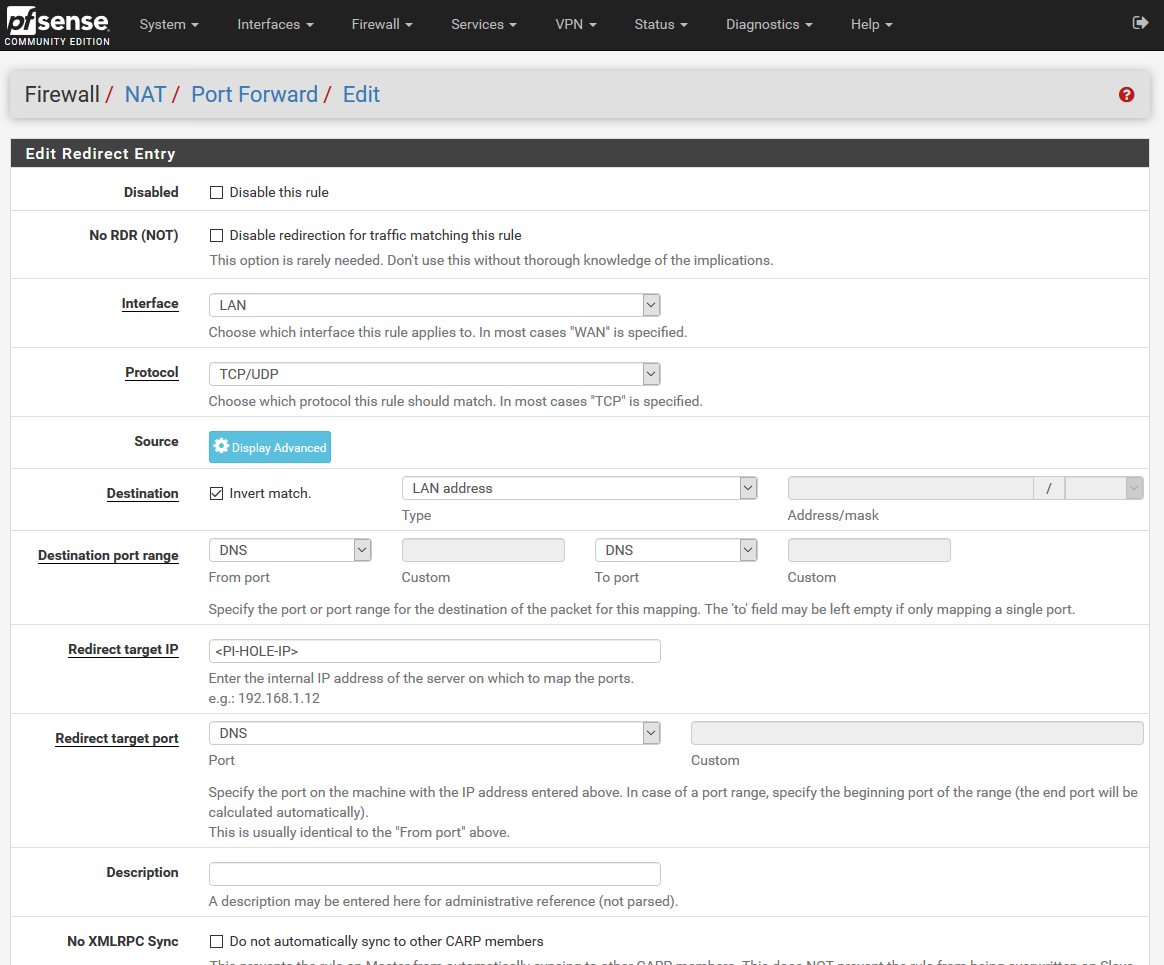Click the underlined Interface label

(x=150, y=304)
